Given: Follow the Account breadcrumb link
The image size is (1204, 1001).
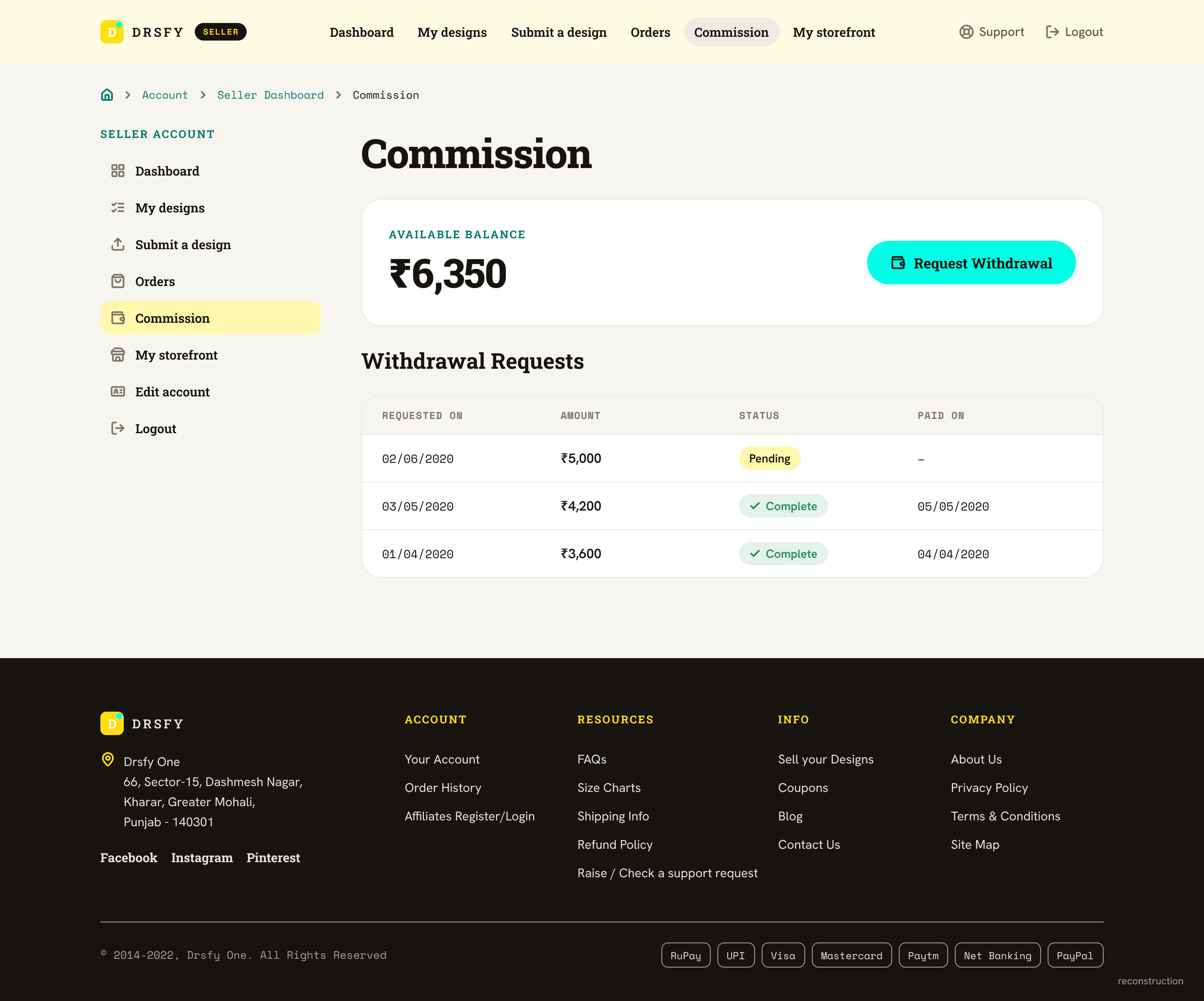Looking at the screenshot, I should (x=165, y=95).
